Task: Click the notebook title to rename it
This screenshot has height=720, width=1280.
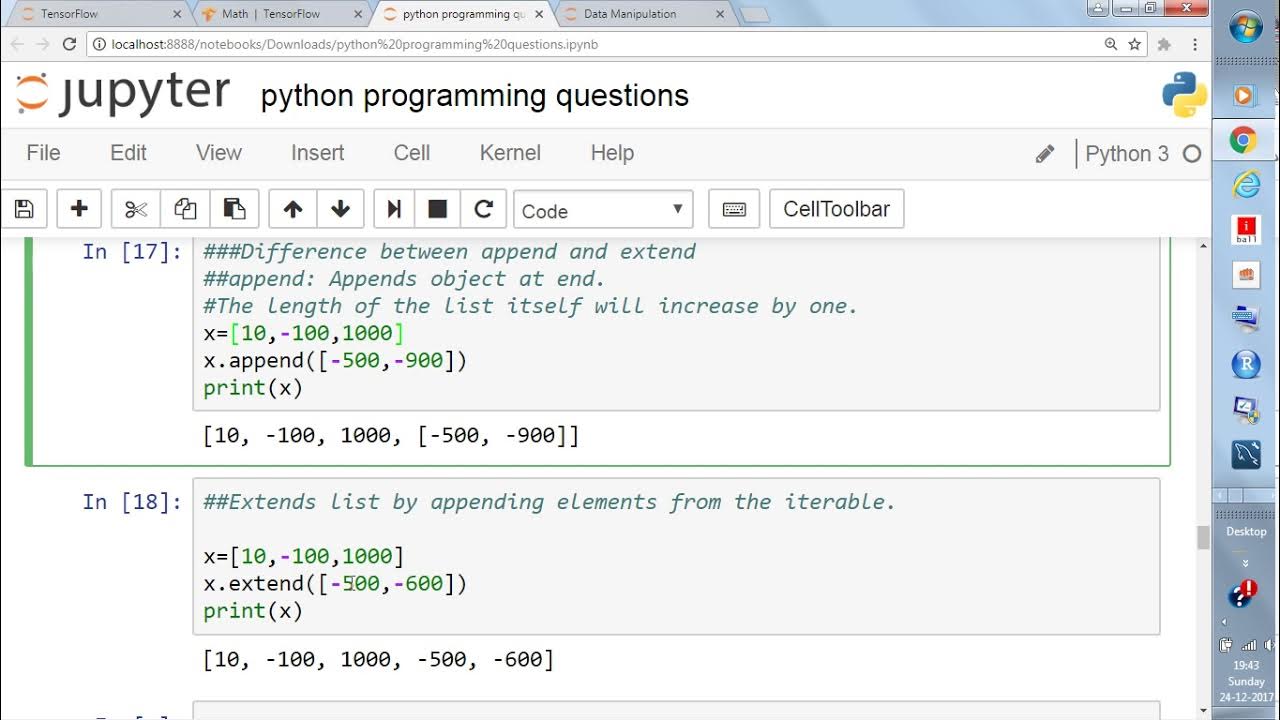Action: (474, 96)
